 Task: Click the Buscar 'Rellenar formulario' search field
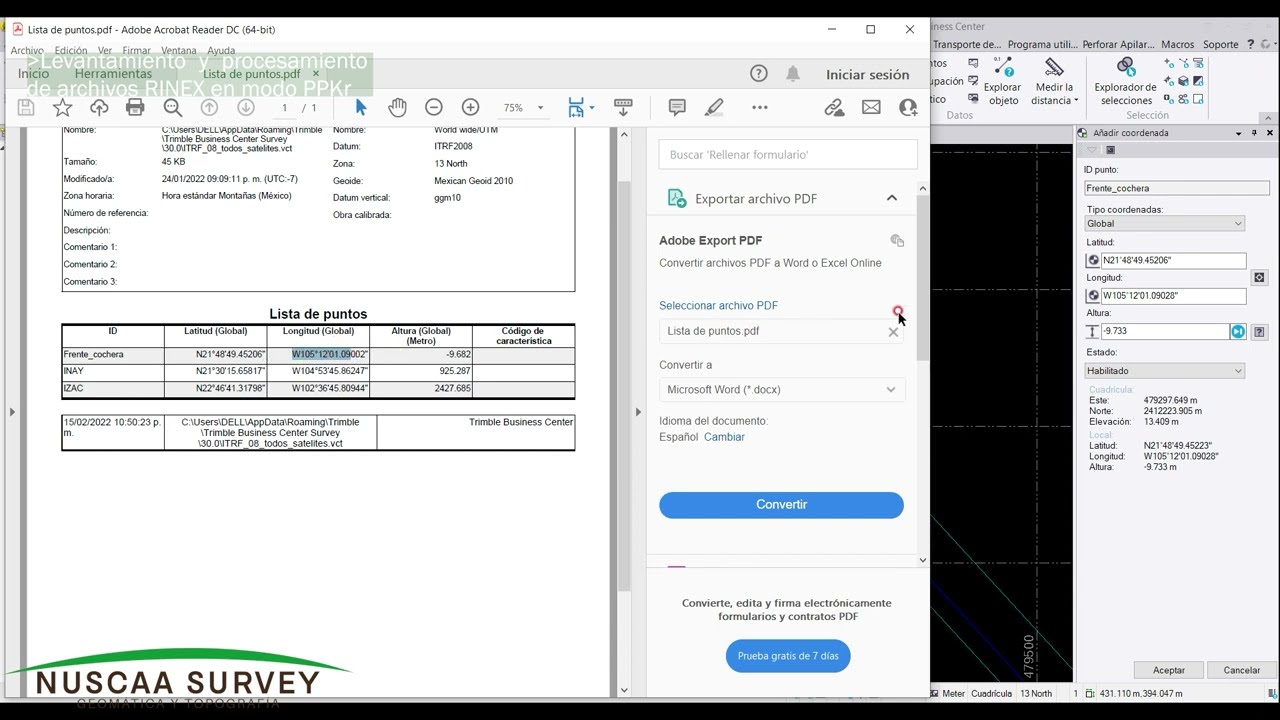pos(788,155)
